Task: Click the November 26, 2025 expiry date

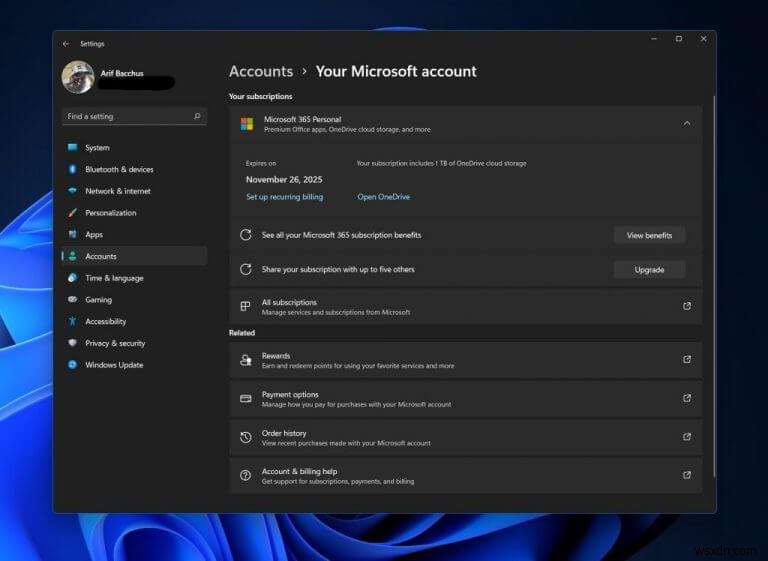Action: 284,179
